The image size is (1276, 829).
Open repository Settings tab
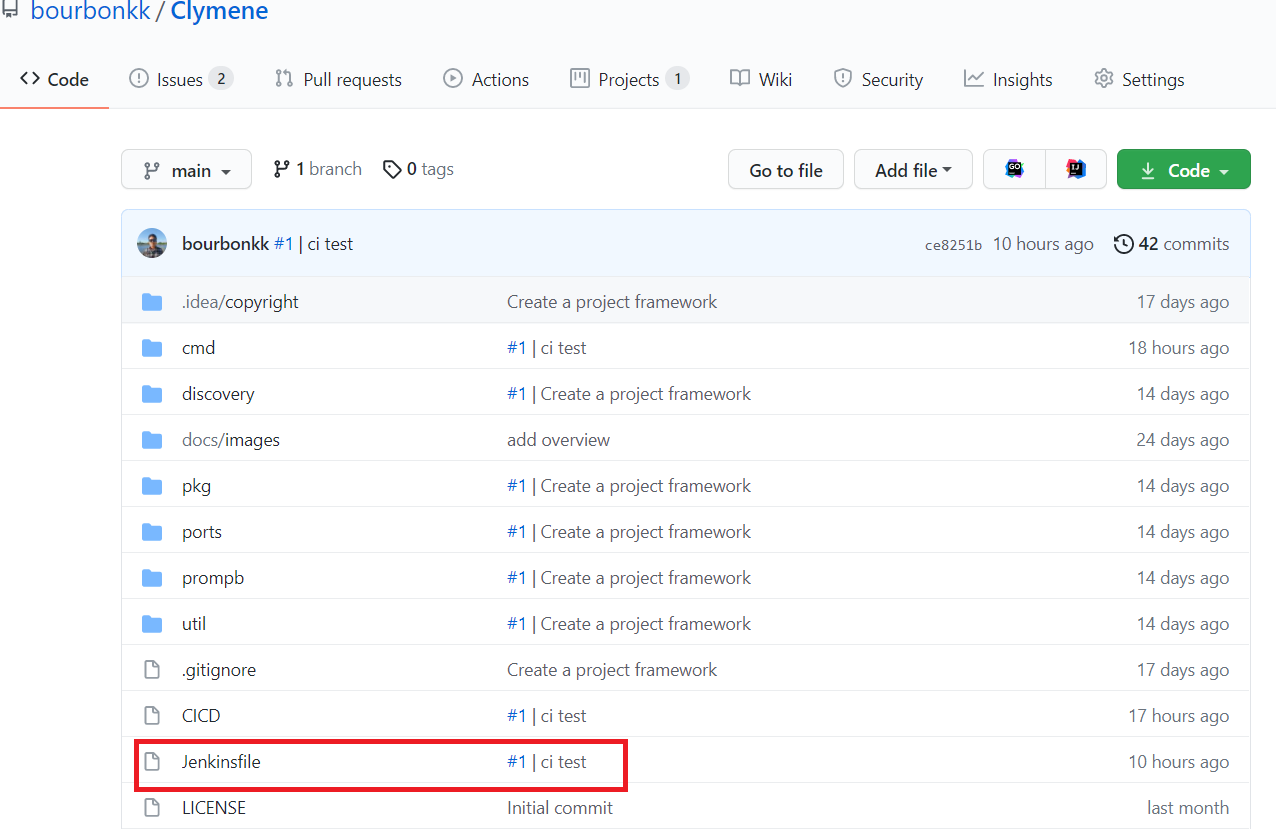coord(1139,80)
